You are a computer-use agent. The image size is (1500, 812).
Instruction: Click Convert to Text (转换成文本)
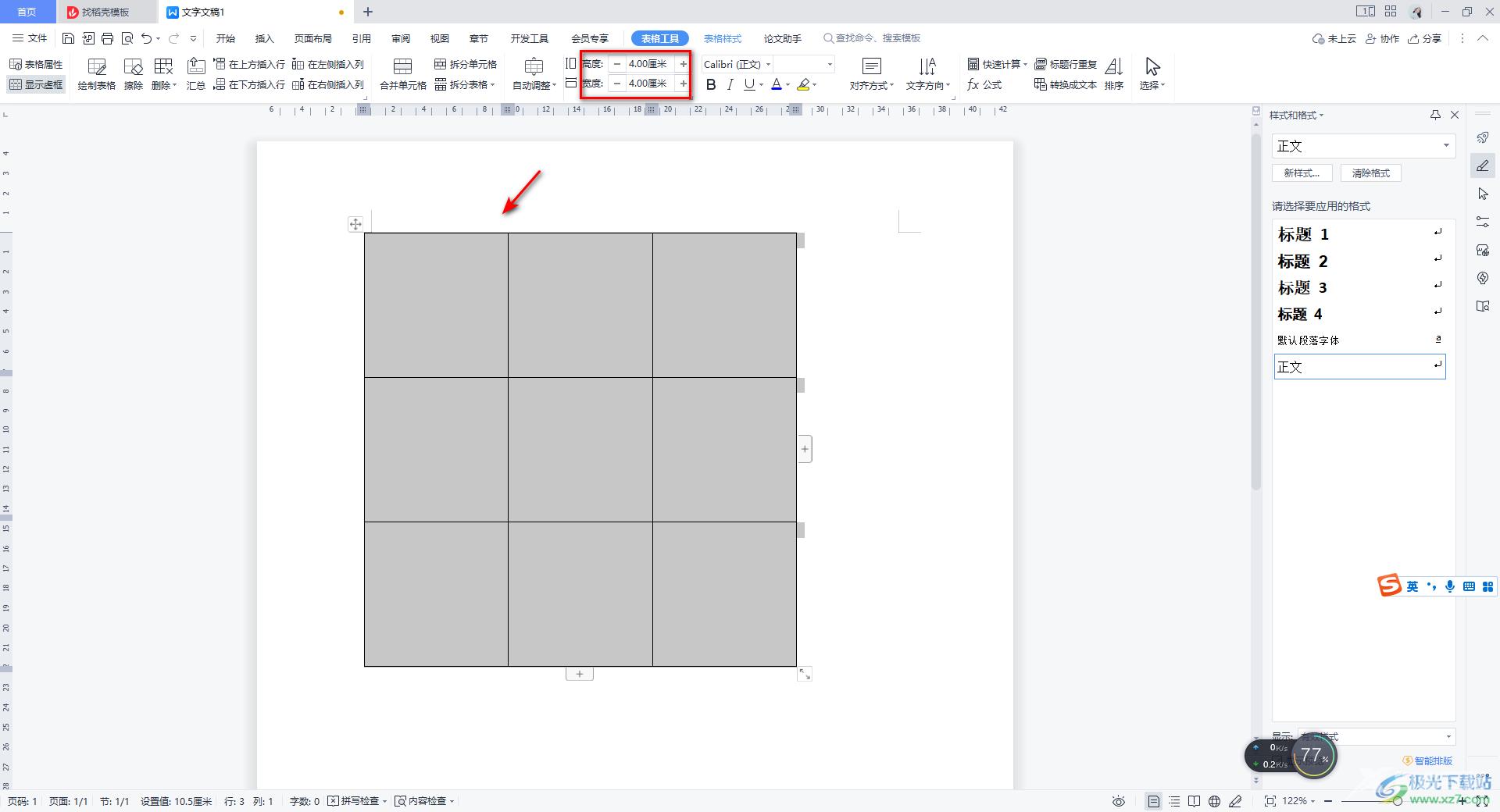tap(1066, 84)
